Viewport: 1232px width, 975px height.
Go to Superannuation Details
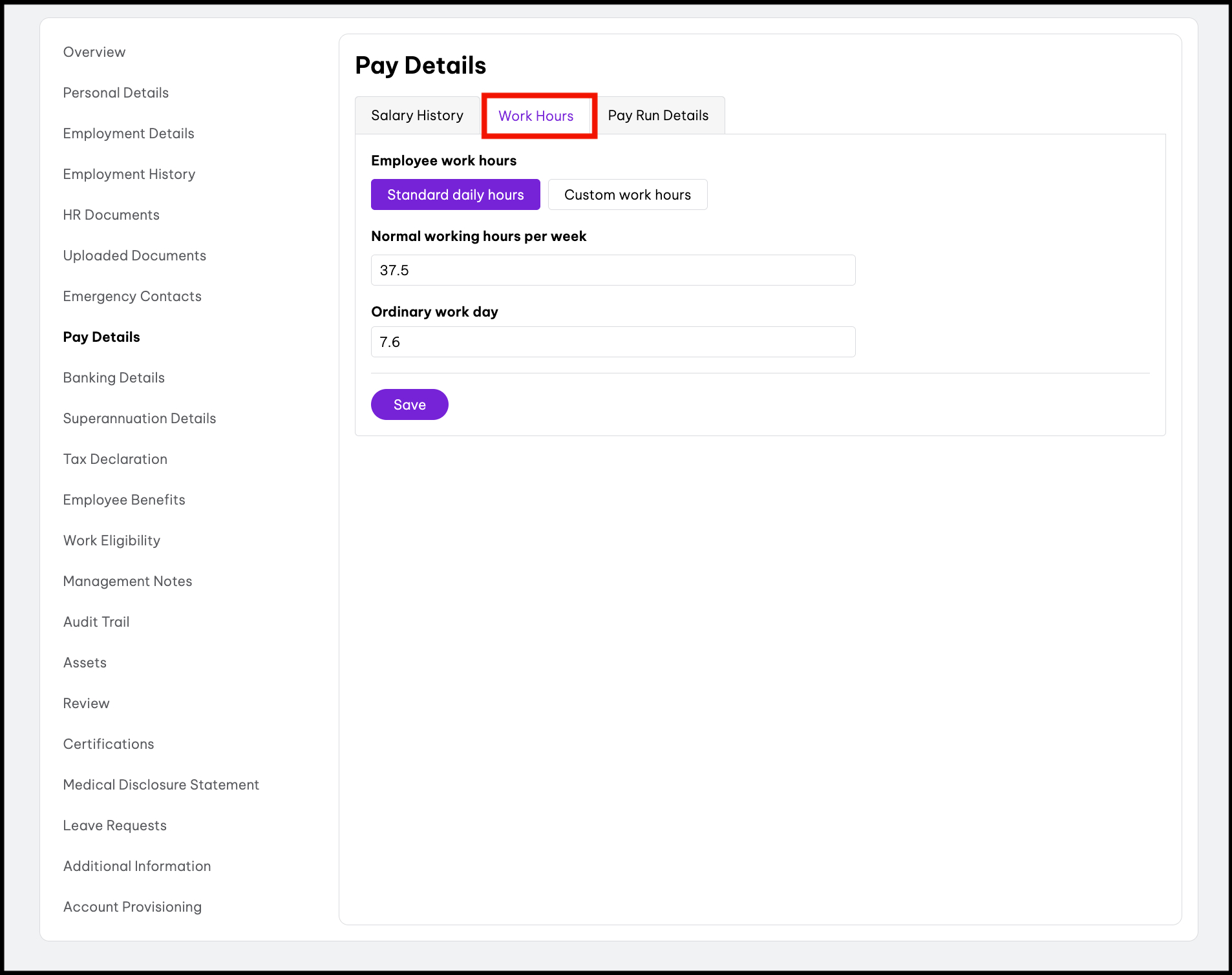tap(140, 419)
